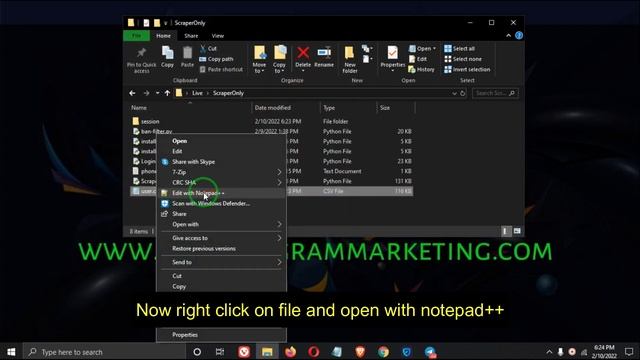
Task: Switch to the Share ribbon tab
Action: pos(191,36)
